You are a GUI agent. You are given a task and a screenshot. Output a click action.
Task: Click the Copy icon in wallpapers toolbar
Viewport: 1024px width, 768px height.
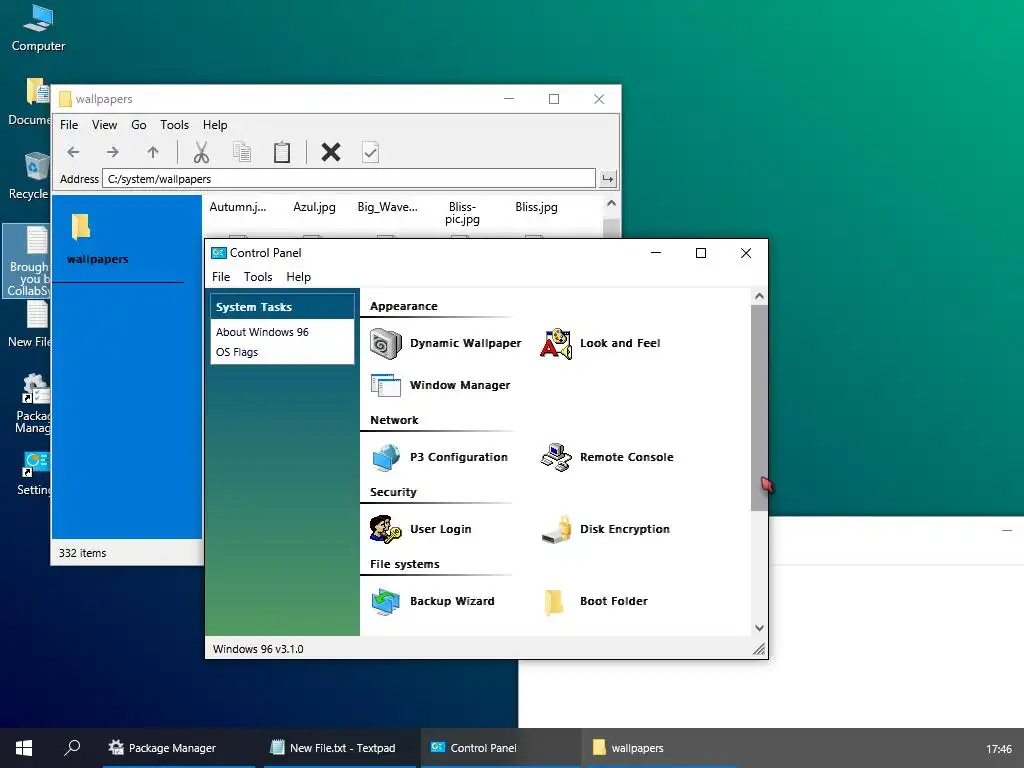242,152
